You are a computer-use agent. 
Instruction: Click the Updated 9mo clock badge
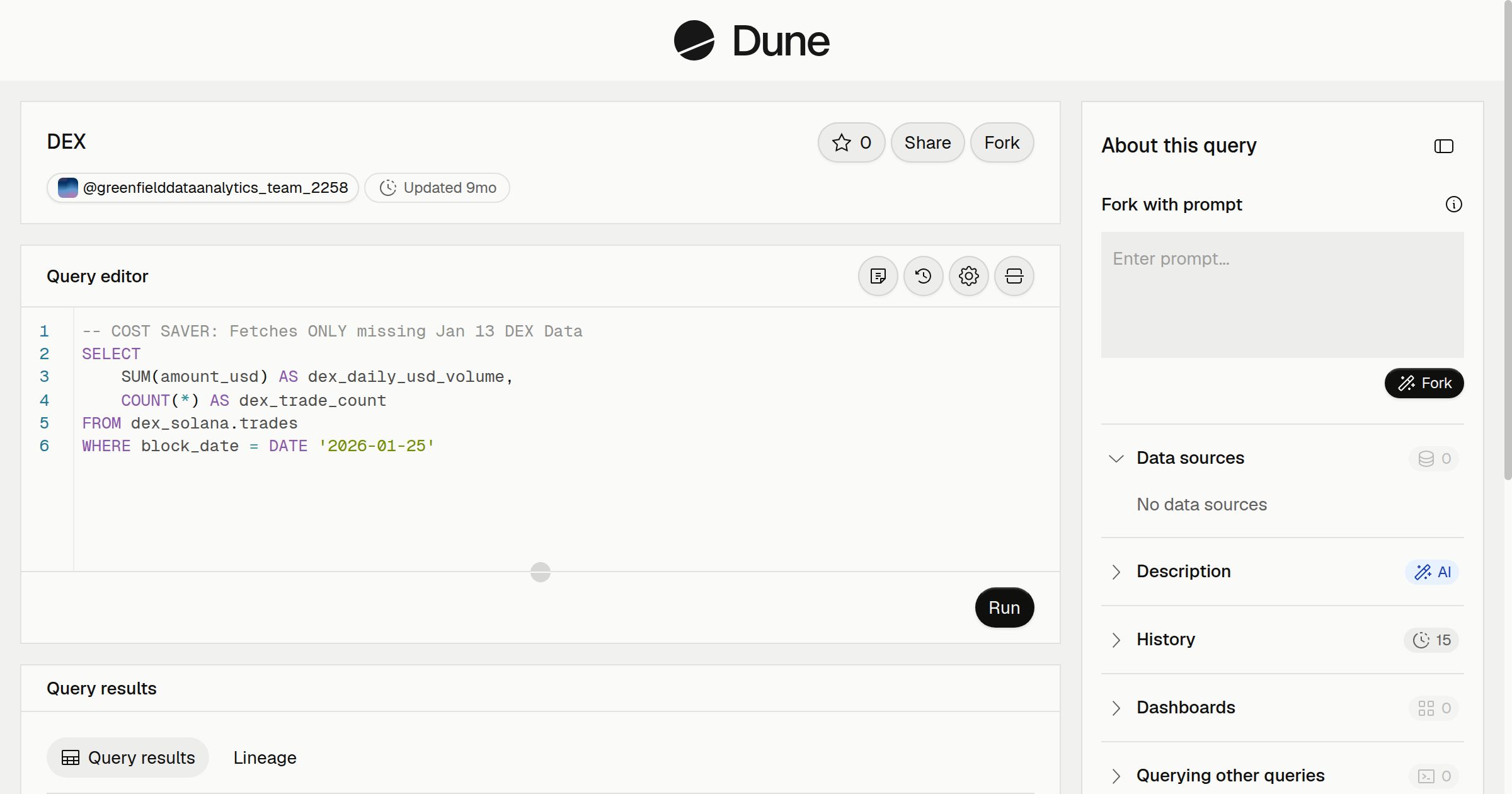coord(437,188)
